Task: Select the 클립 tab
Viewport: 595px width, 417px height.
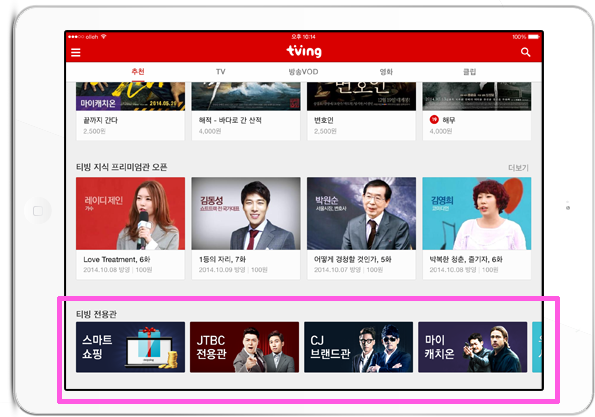Action: [469, 72]
